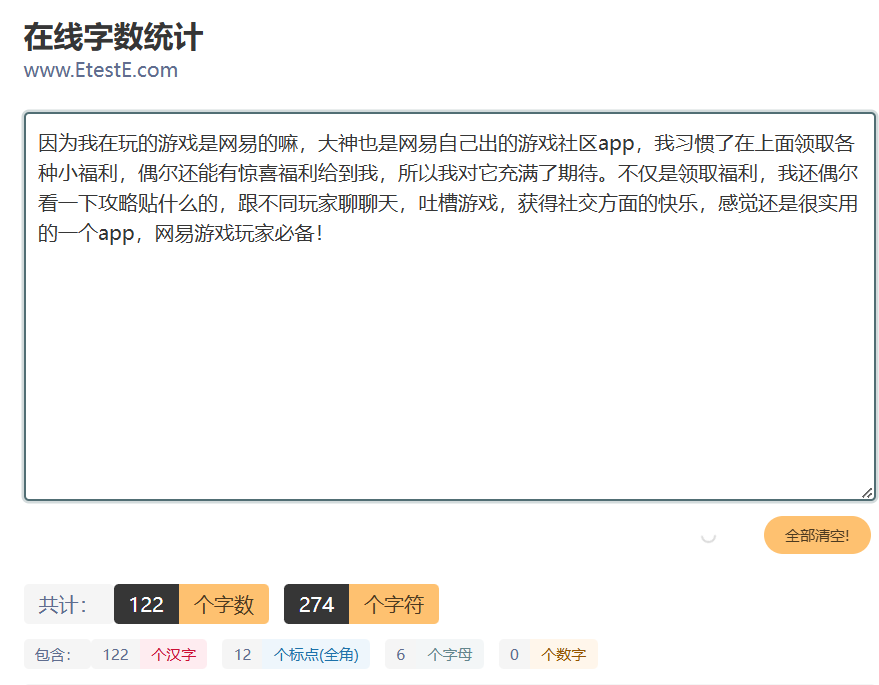Click the 个字母 label

click(450, 654)
